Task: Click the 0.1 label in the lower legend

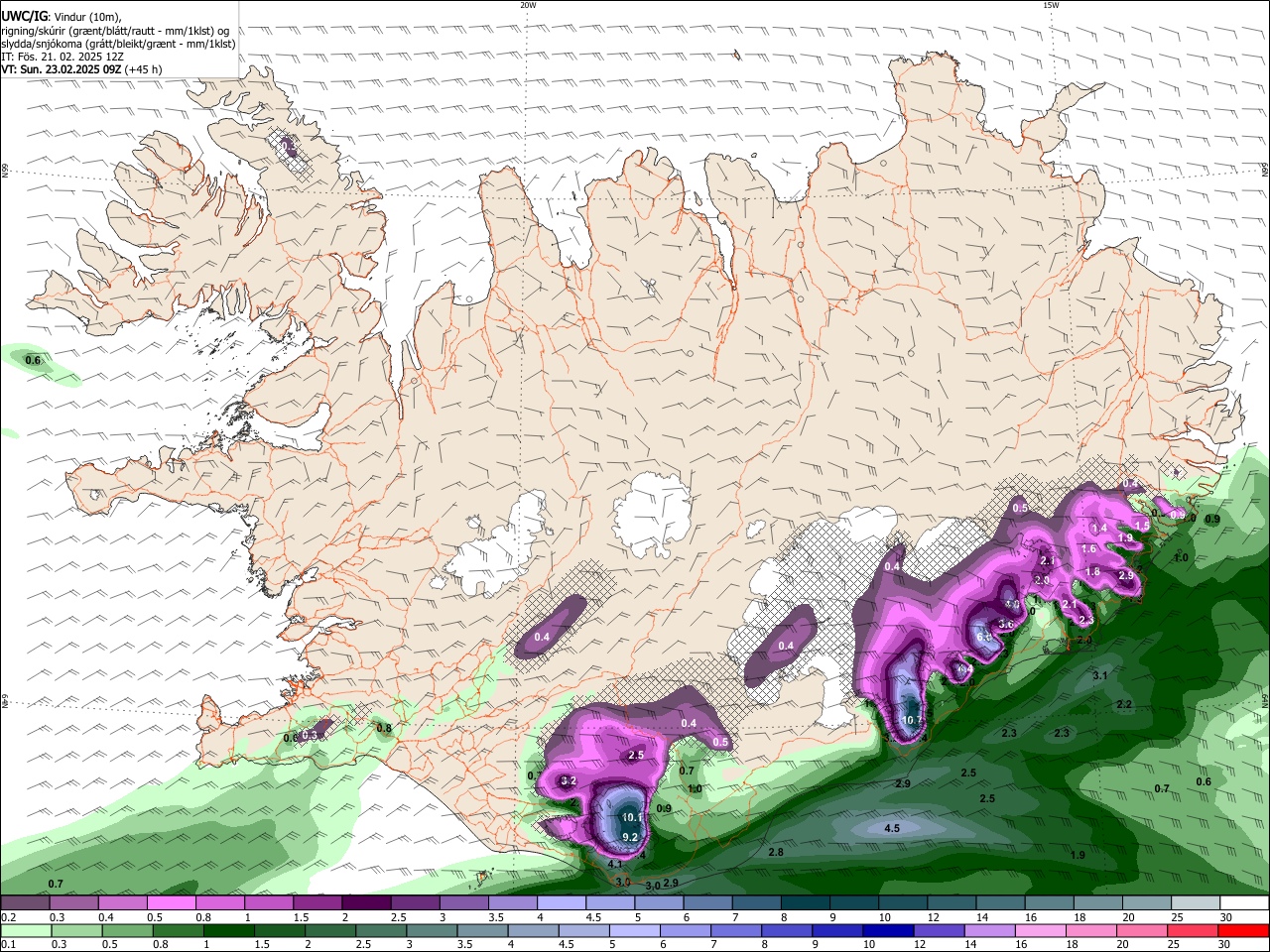Action: [8, 945]
